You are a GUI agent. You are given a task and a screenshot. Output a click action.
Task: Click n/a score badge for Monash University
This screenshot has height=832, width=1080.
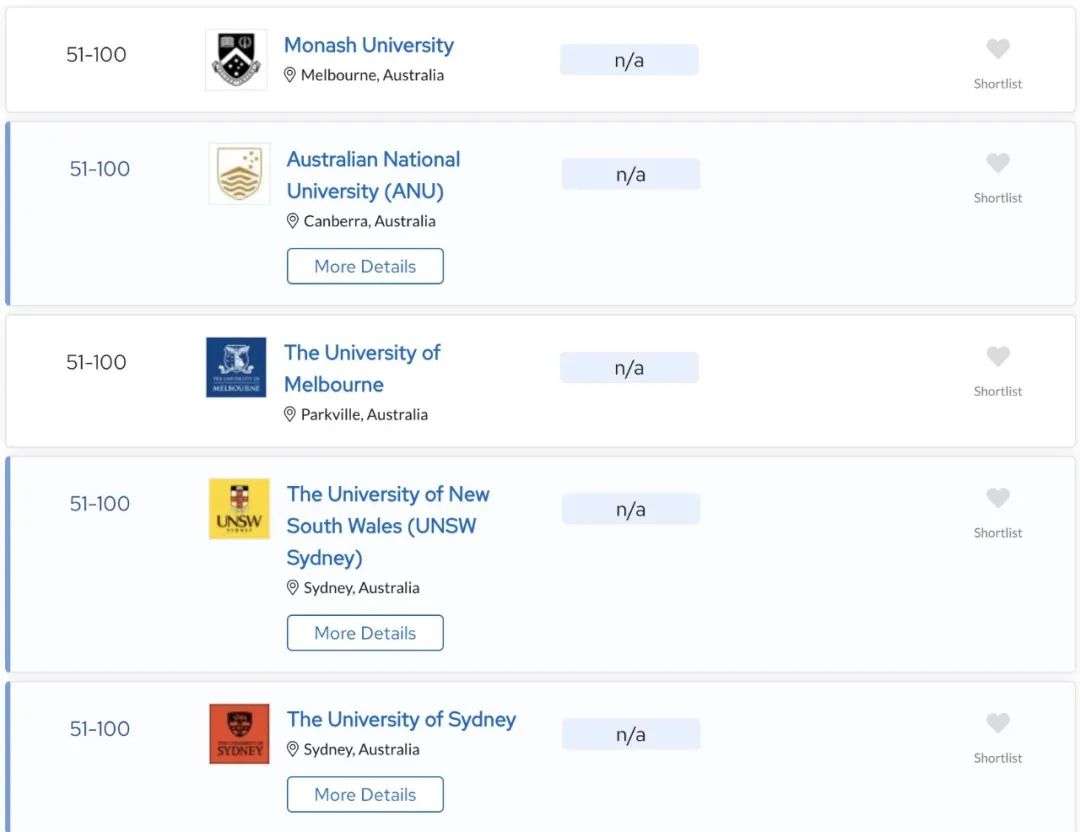coord(629,60)
